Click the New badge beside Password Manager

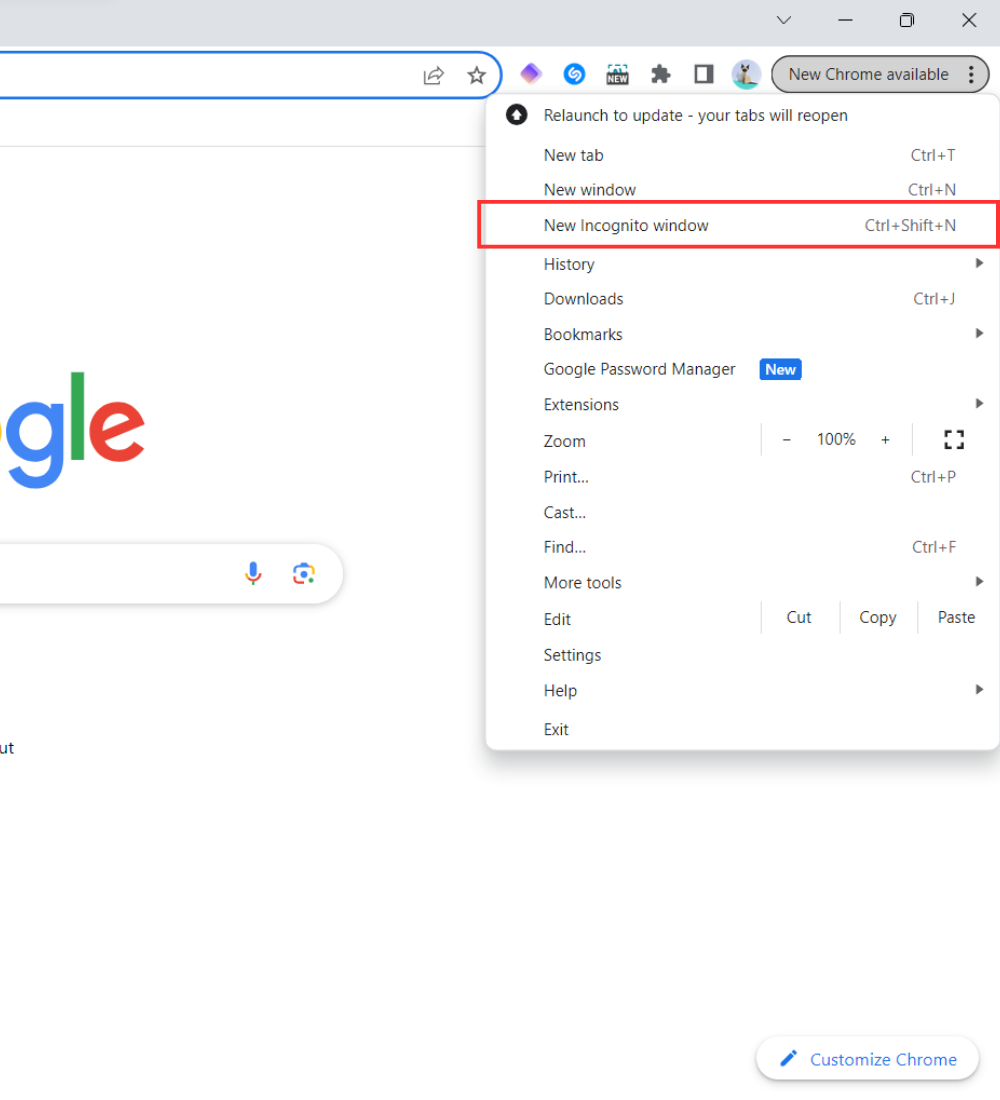pyautogui.click(x=780, y=370)
